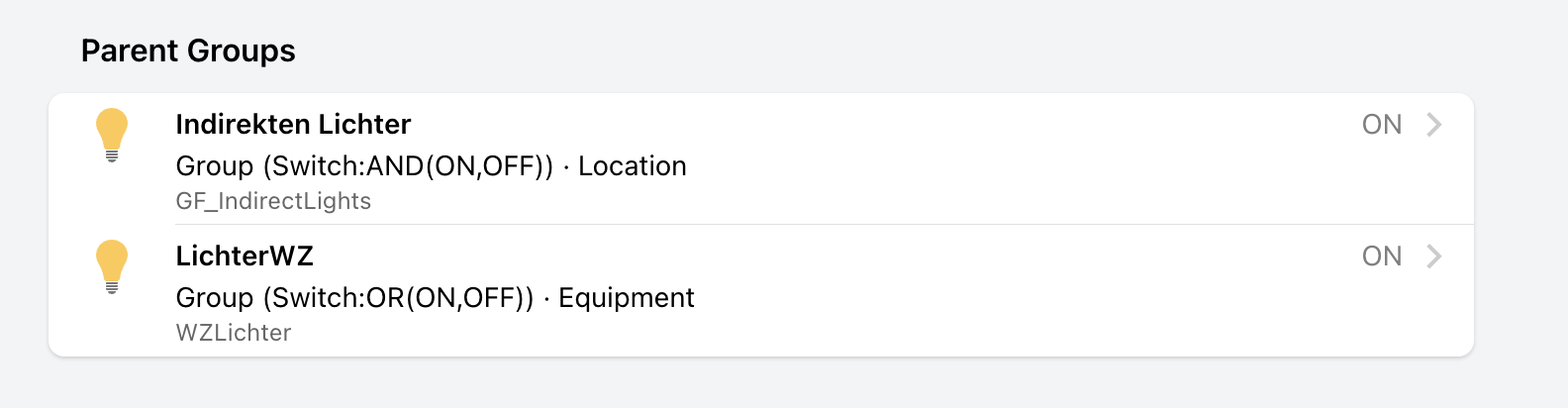The image size is (1568, 408).
Task: Click the Switch:OR(ON,OFF) group function text
Action: pyautogui.click(x=398, y=298)
